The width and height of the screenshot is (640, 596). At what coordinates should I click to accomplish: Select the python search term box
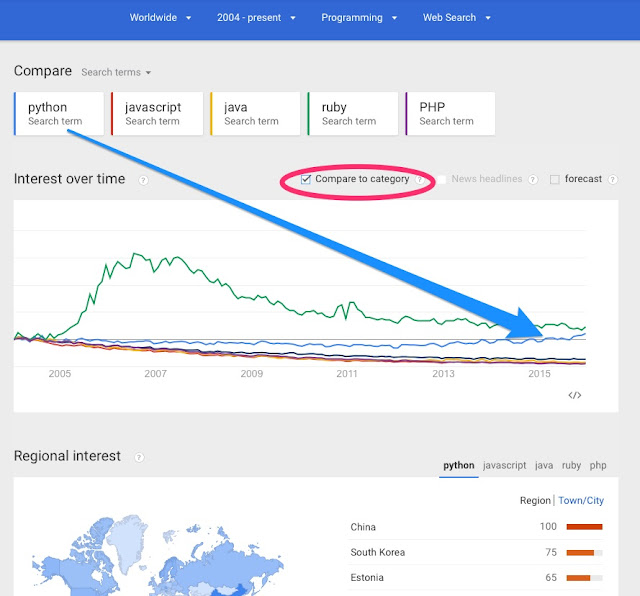pos(59,113)
